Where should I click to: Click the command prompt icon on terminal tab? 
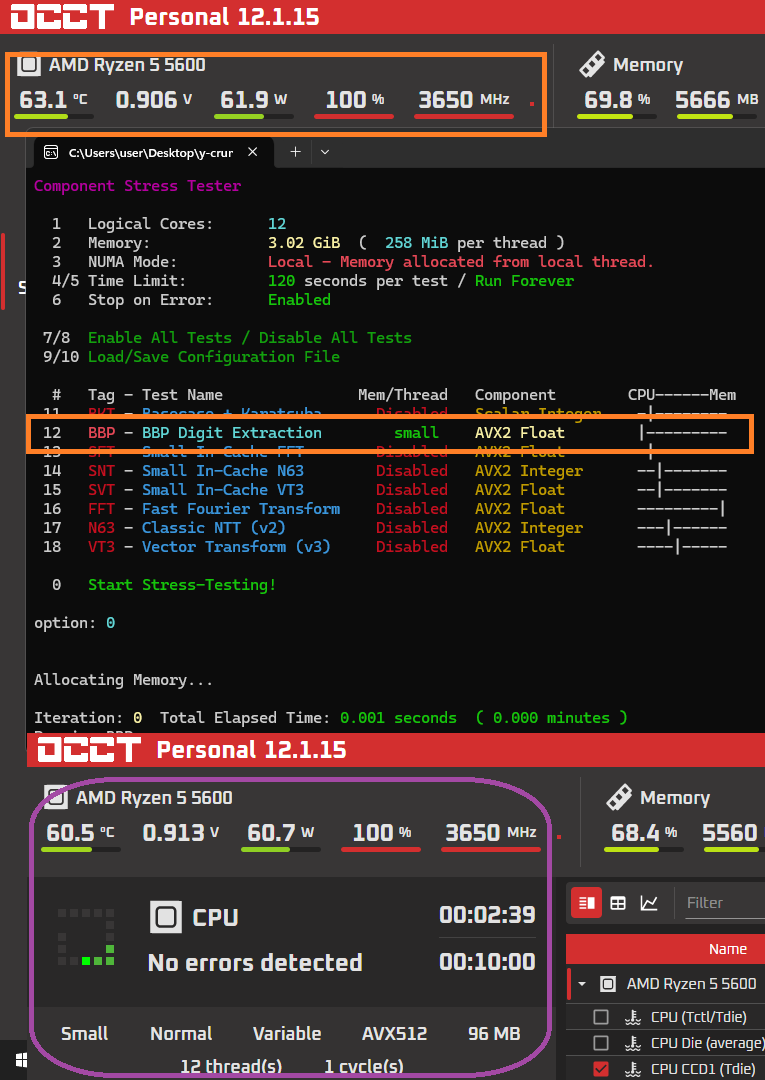pos(51,153)
